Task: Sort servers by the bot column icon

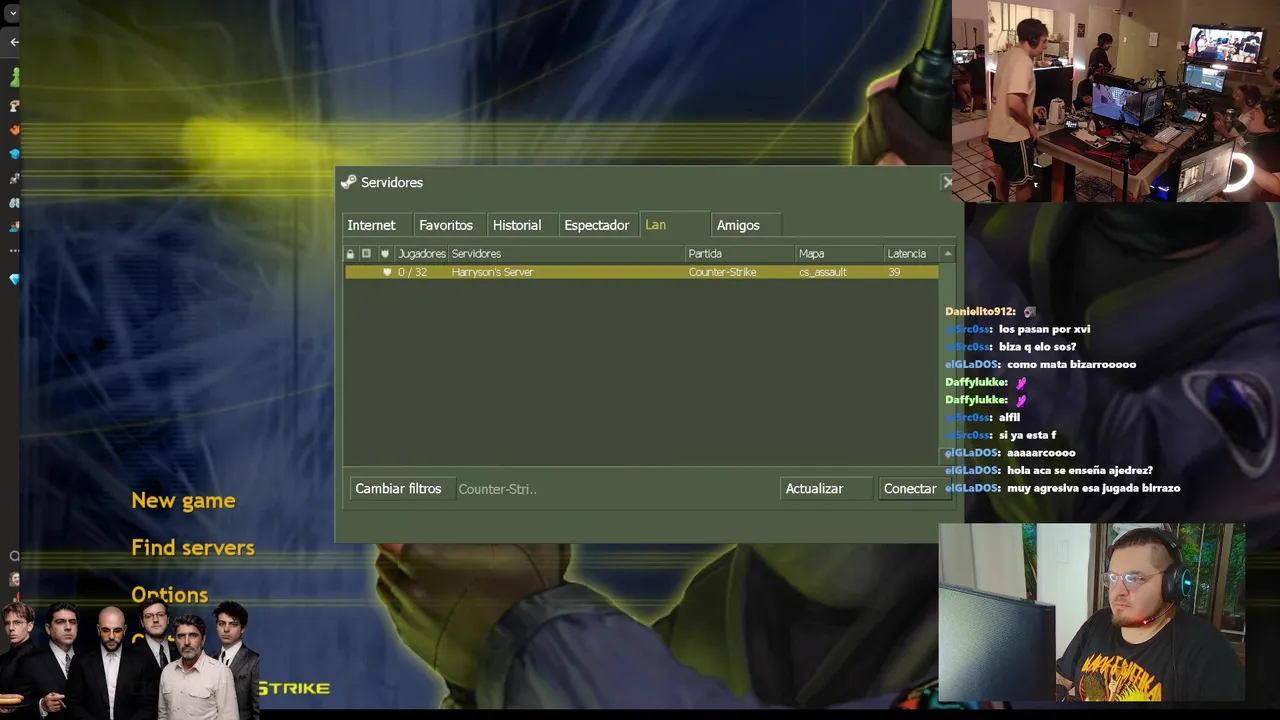Action: coord(366,254)
